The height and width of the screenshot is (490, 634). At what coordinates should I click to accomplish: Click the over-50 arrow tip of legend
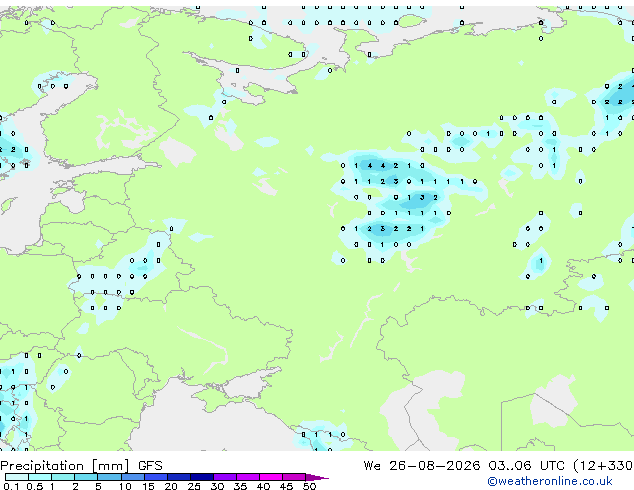coord(317,477)
